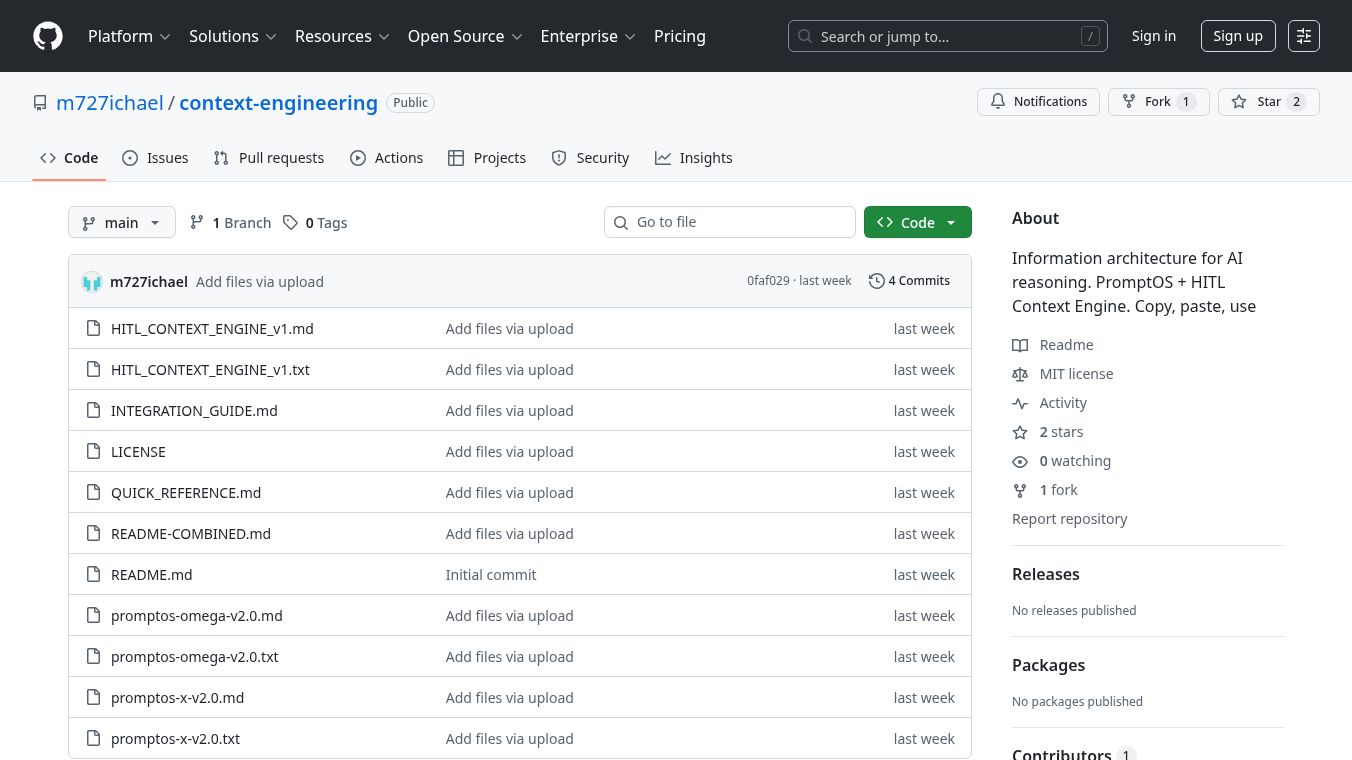The height and width of the screenshot is (760, 1352).
Task: Star the context-engineering repository
Action: click(1268, 102)
